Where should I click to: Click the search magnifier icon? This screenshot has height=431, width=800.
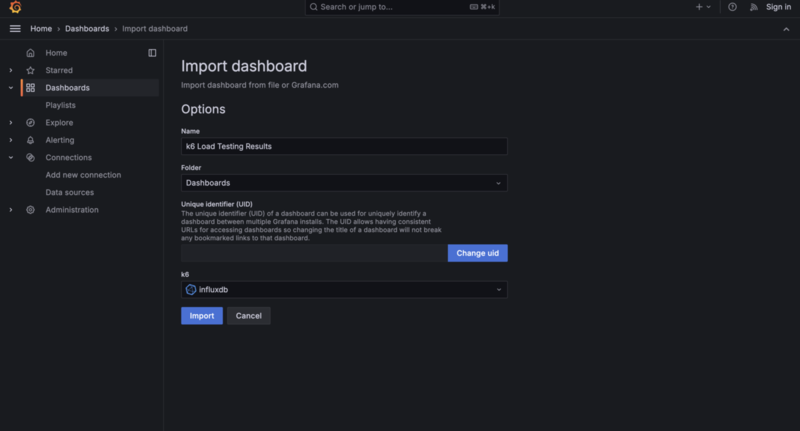click(314, 7)
